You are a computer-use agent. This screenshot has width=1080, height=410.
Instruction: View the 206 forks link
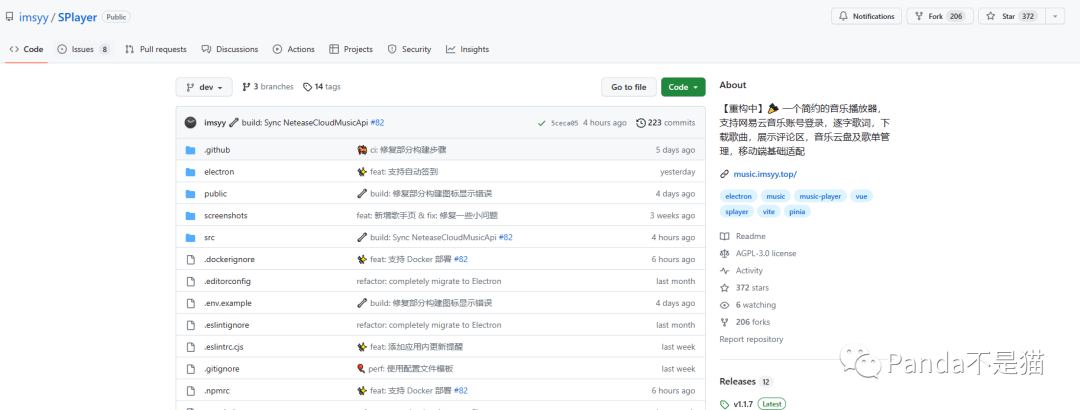pos(745,322)
